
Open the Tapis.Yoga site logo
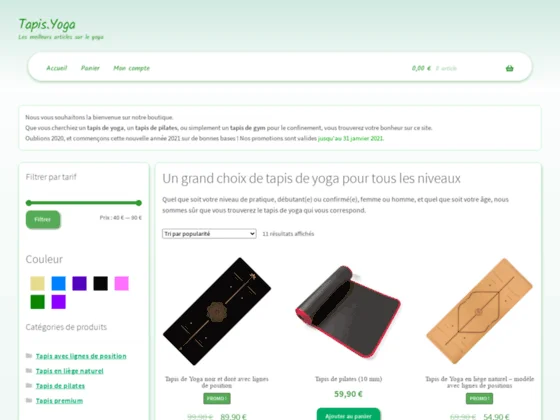tap(47, 24)
